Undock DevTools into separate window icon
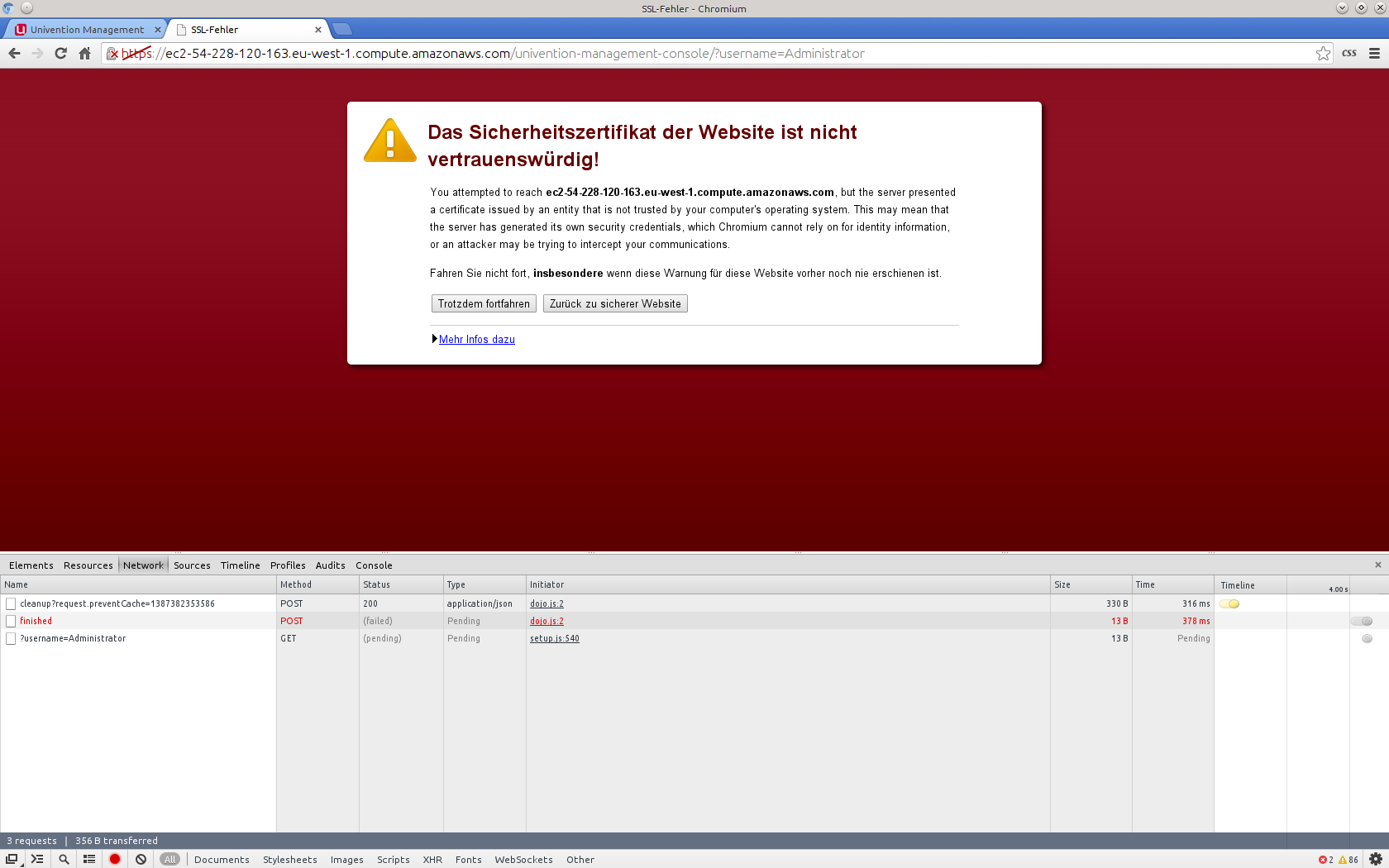Screen dimensions: 1389x868 12,859
